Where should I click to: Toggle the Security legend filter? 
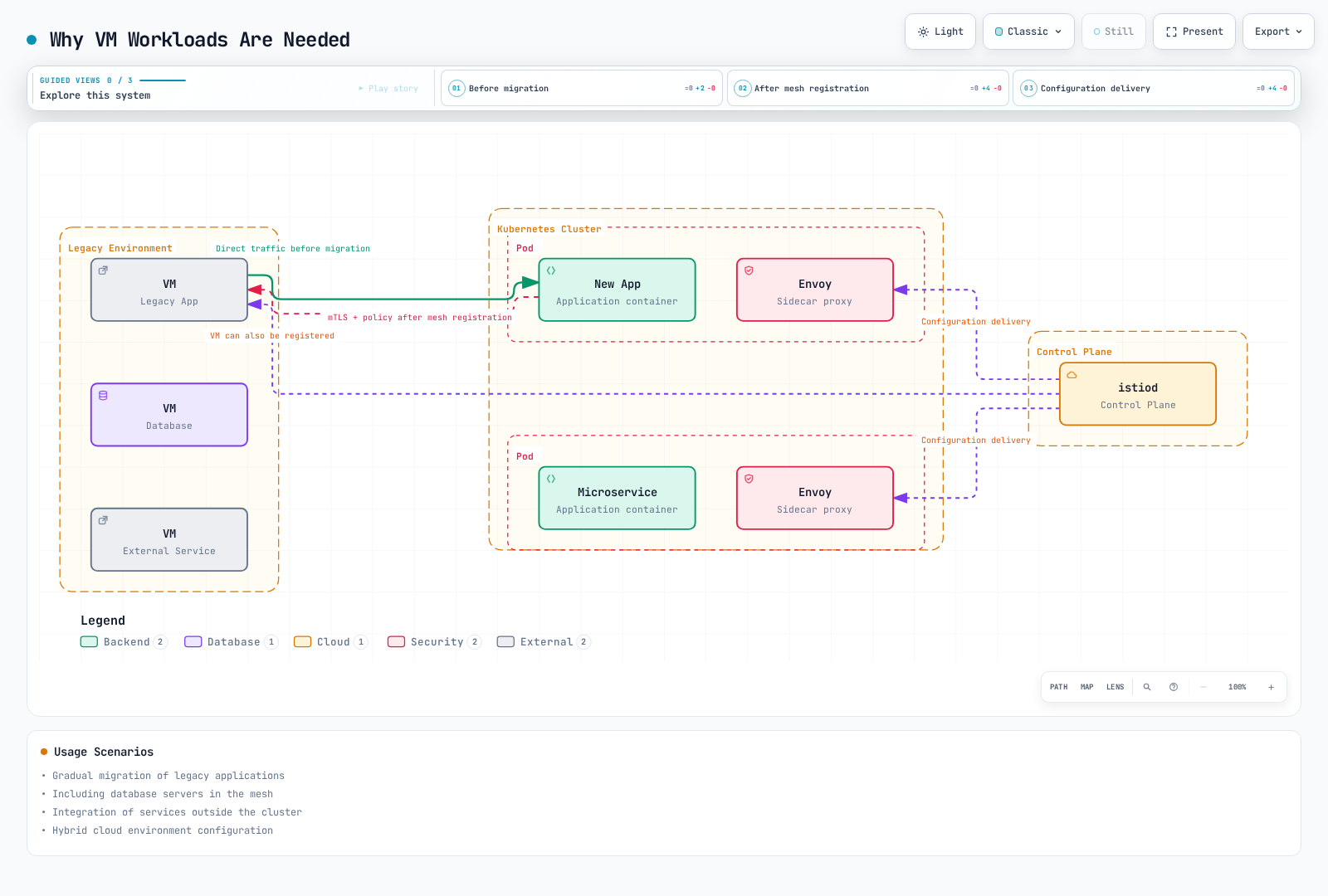(434, 642)
